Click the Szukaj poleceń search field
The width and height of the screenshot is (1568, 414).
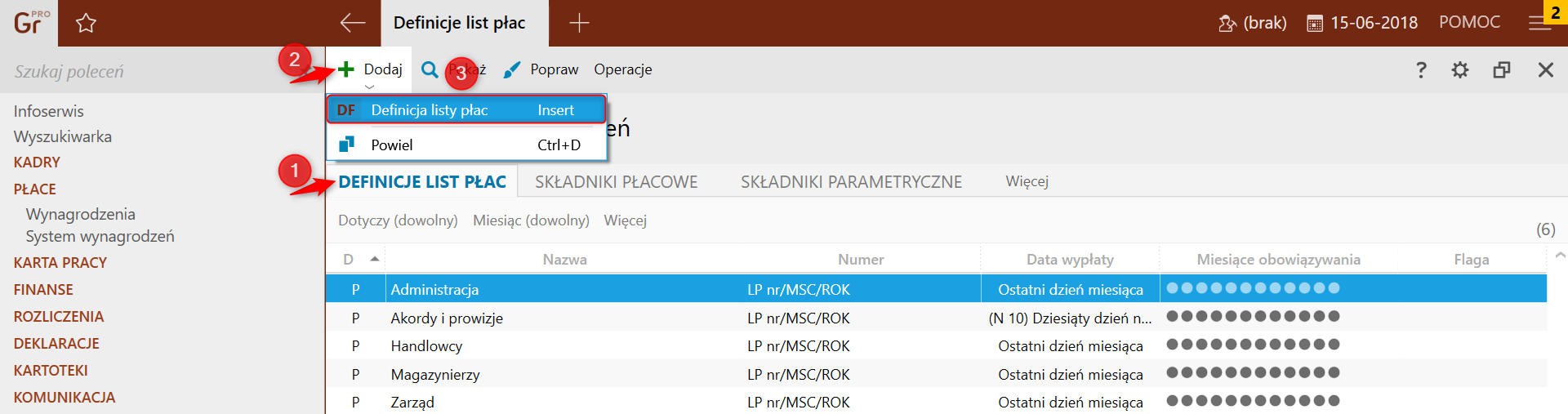139,72
